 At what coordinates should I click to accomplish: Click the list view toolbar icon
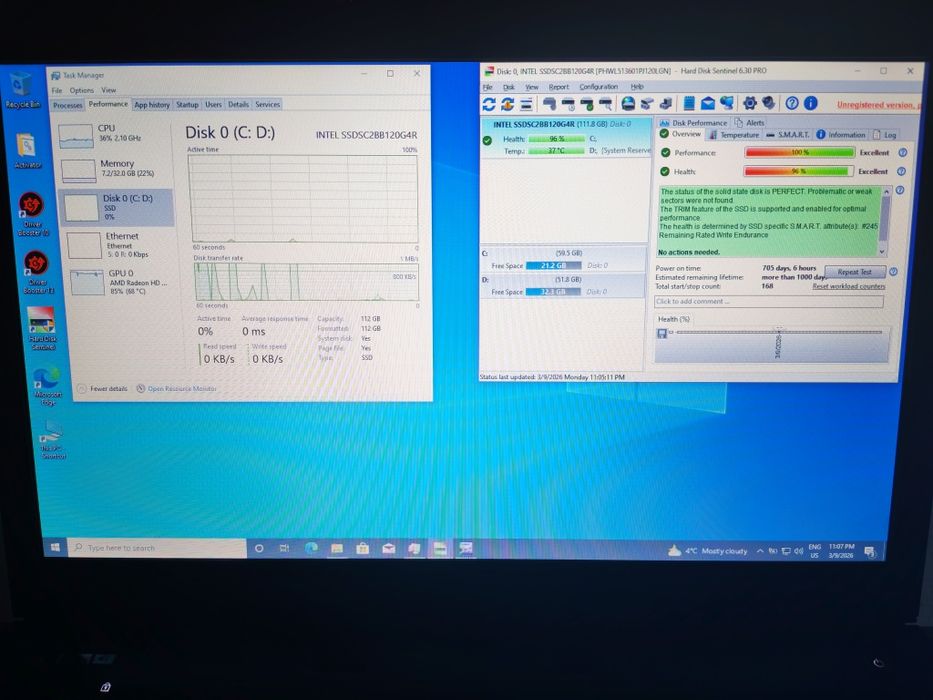coord(526,104)
